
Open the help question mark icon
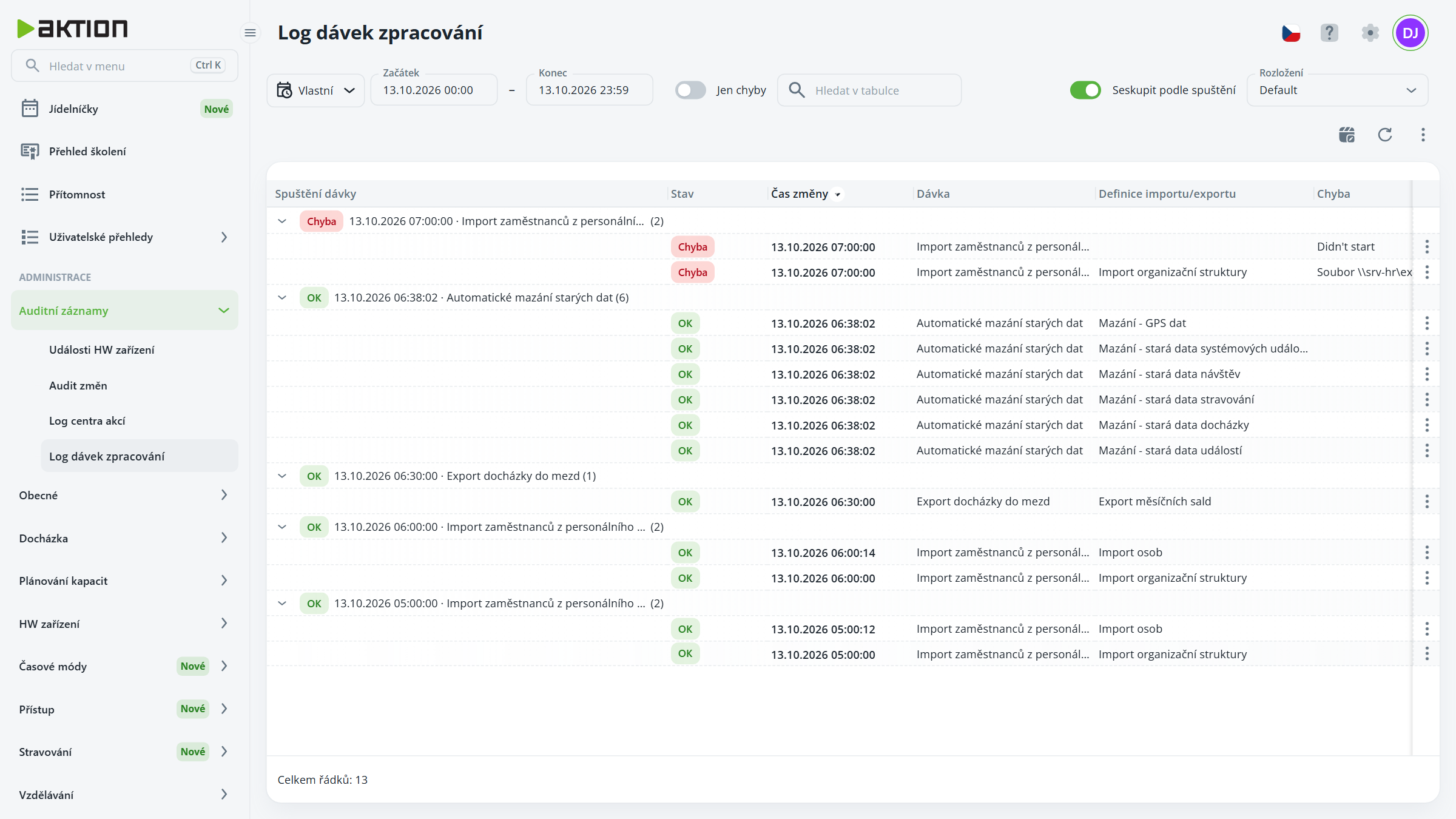click(x=1329, y=33)
